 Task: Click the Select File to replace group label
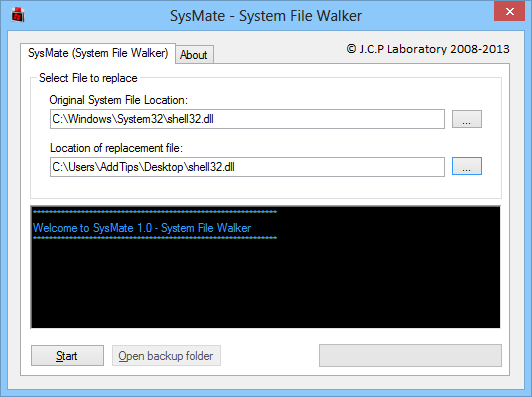click(88, 78)
